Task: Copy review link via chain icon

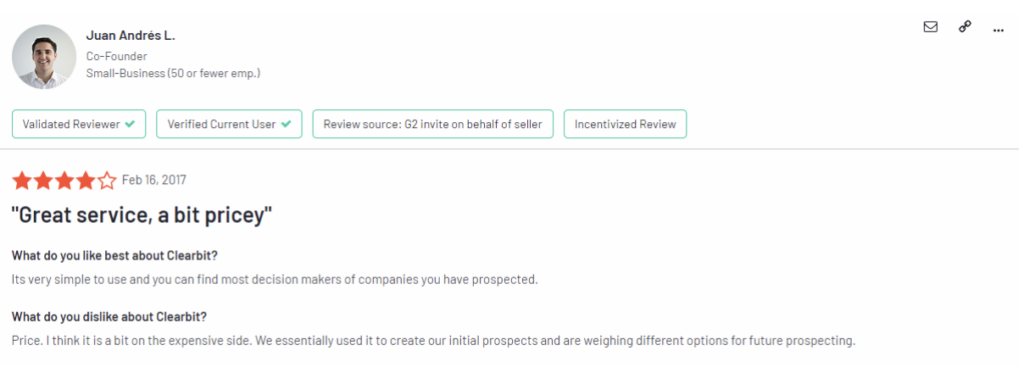Action: (x=965, y=27)
